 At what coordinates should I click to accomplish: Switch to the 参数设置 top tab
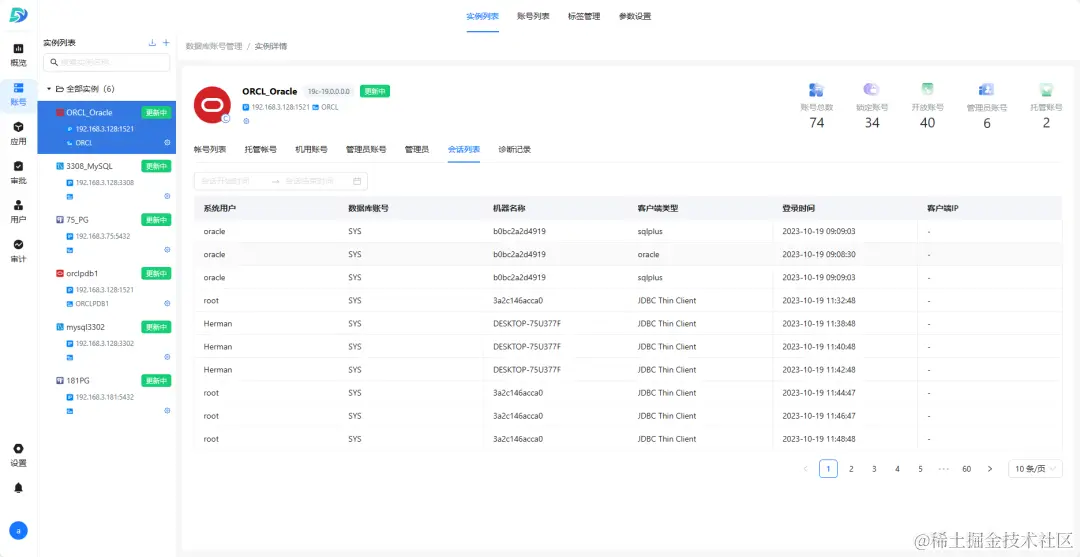coord(634,17)
